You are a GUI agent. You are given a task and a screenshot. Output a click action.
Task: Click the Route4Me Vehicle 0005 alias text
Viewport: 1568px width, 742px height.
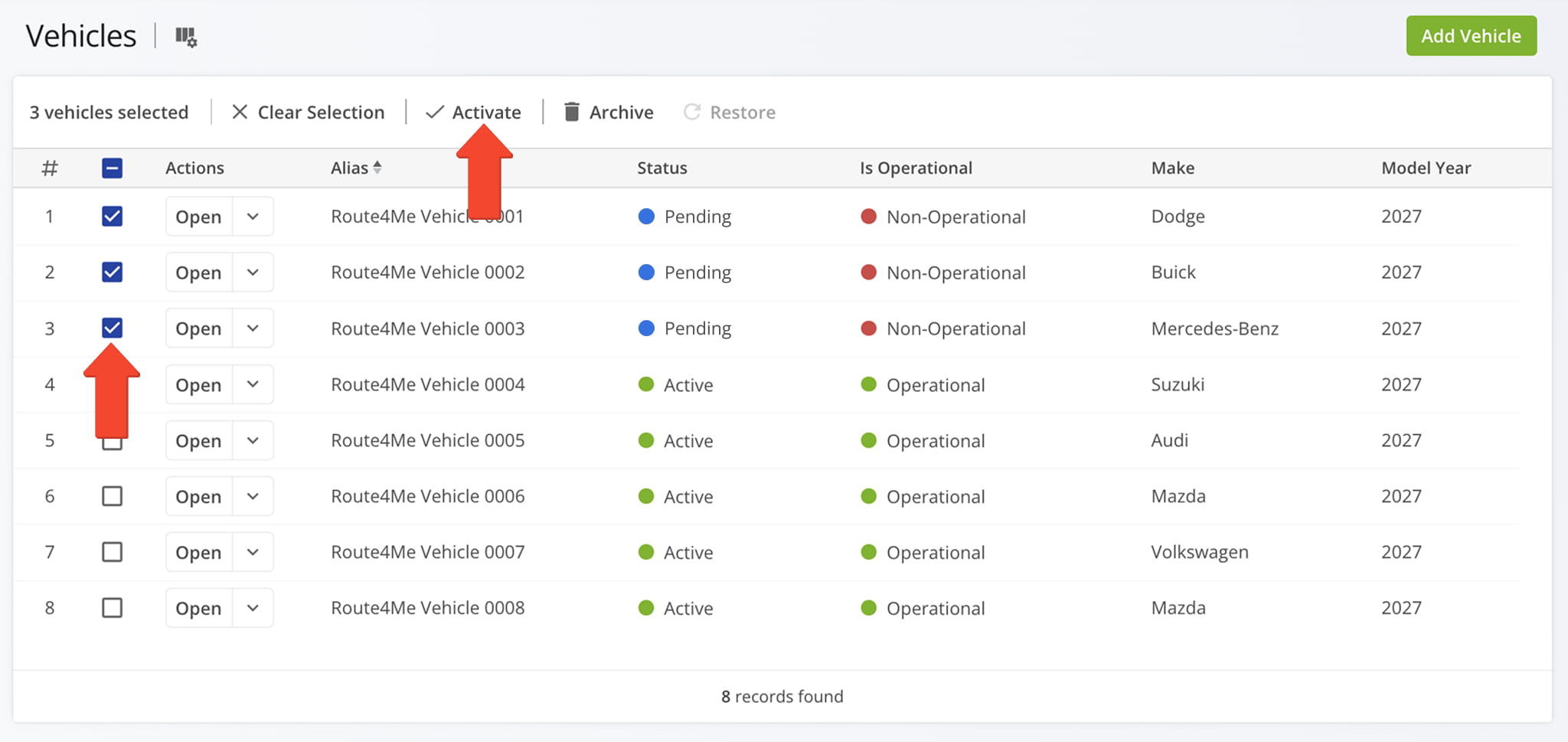coord(427,440)
